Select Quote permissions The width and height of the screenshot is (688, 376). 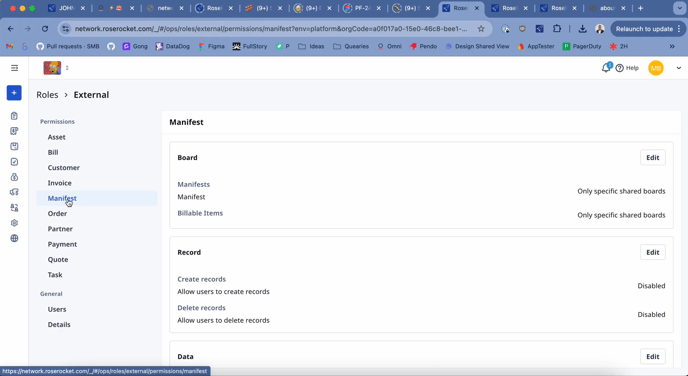point(58,260)
